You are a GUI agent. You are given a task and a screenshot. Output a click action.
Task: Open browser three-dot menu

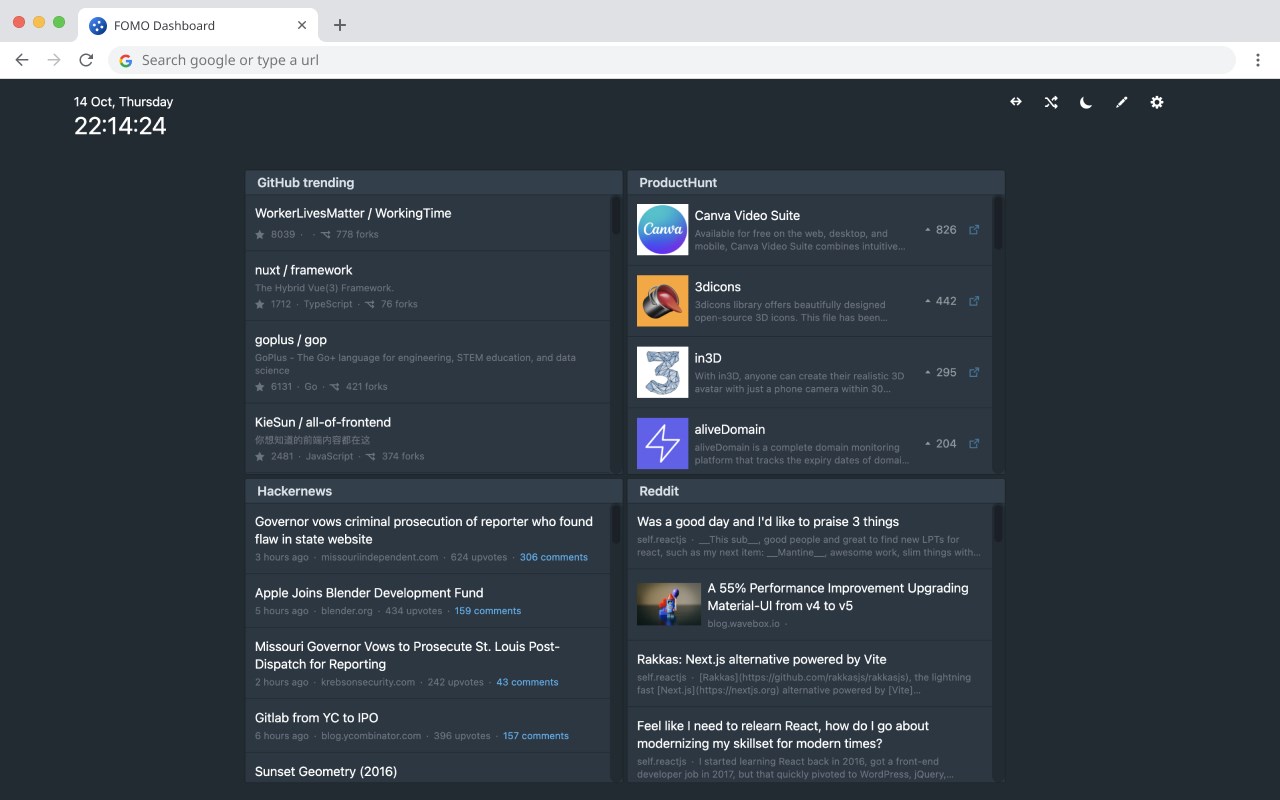coord(1258,60)
